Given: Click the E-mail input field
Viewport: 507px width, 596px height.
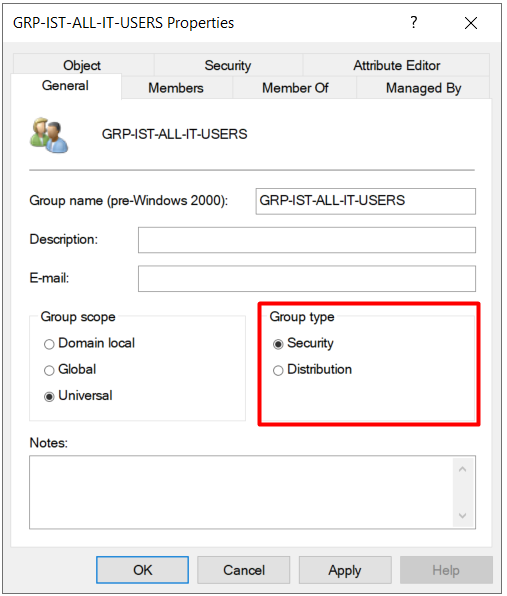Looking at the screenshot, I should click(307, 279).
